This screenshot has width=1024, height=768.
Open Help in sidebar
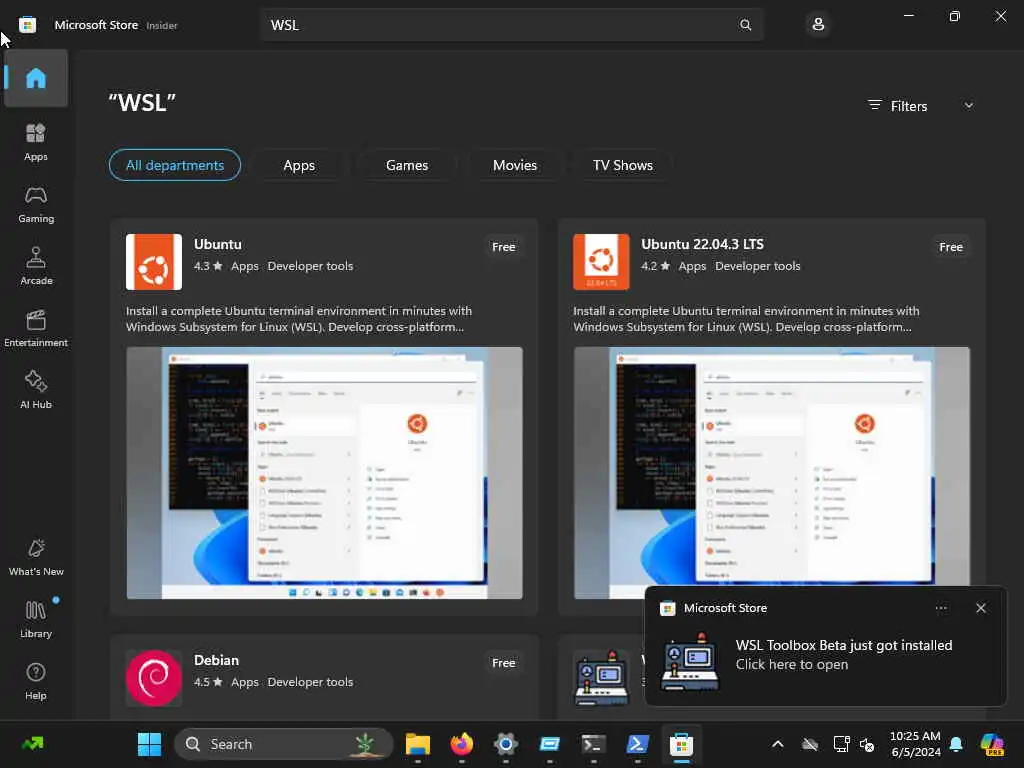click(36, 681)
